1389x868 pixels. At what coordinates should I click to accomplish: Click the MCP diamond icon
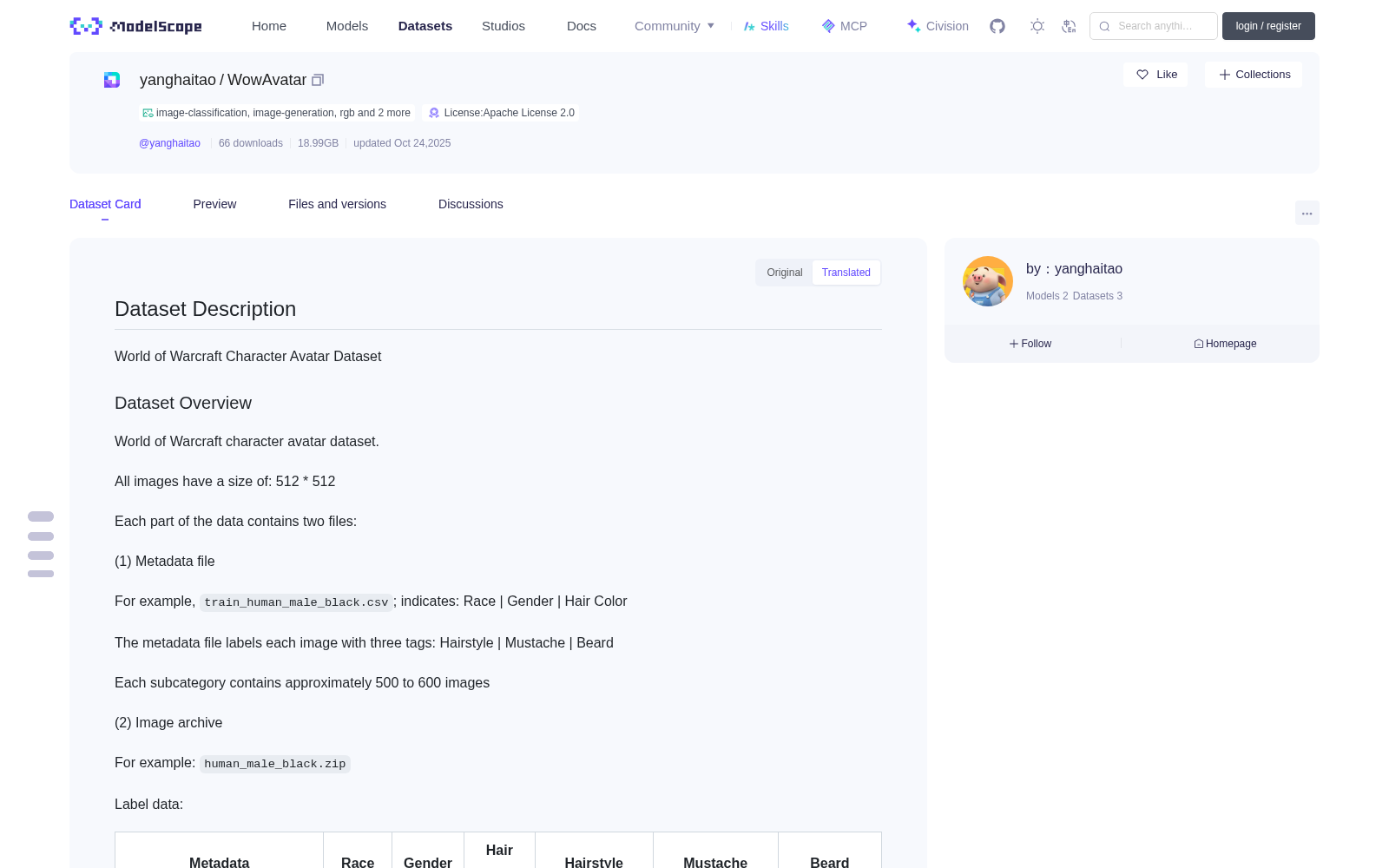[x=828, y=26]
